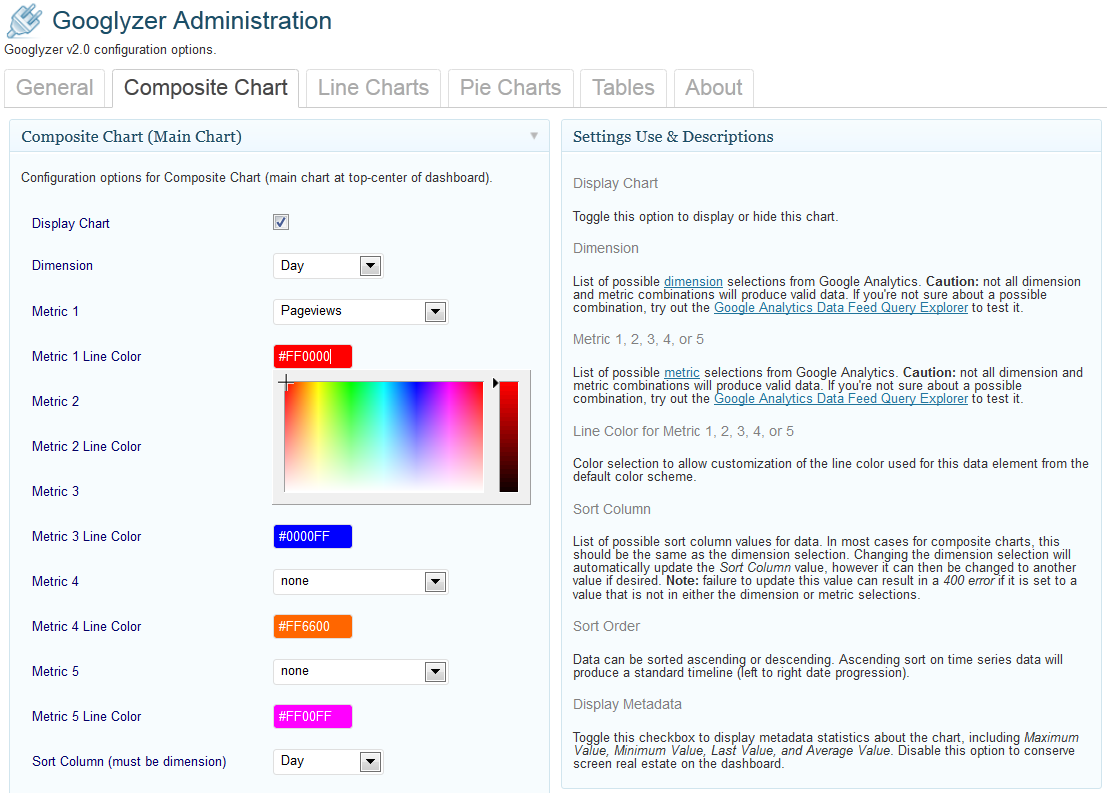Click the Metric 5 Line Color #FF00FF swatch

[x=312, y=717]
